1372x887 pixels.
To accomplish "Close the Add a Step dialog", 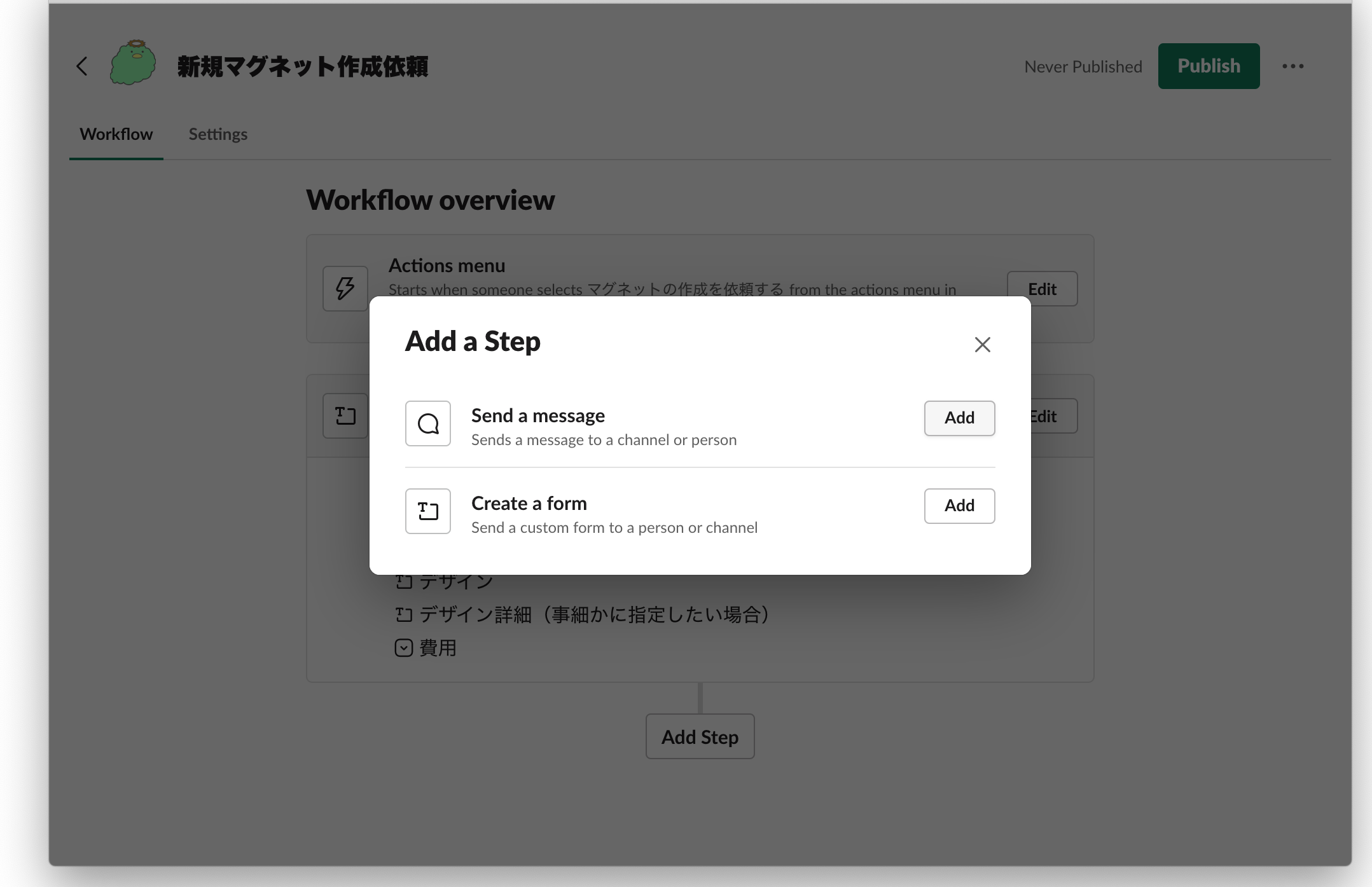I will 981,344.
